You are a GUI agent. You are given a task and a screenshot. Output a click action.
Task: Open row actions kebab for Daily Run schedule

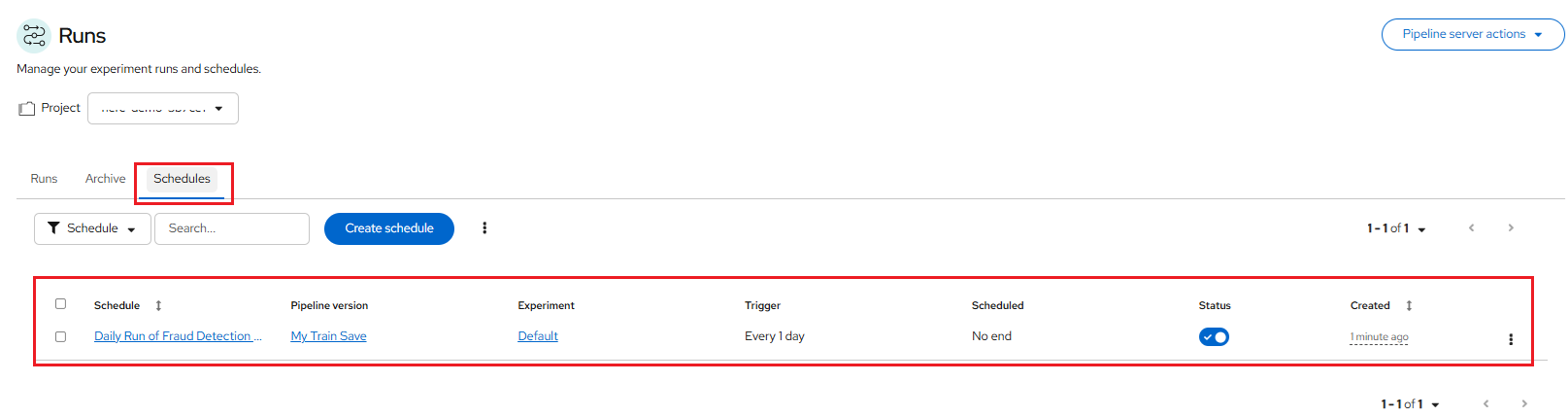tap(1510, 339)
